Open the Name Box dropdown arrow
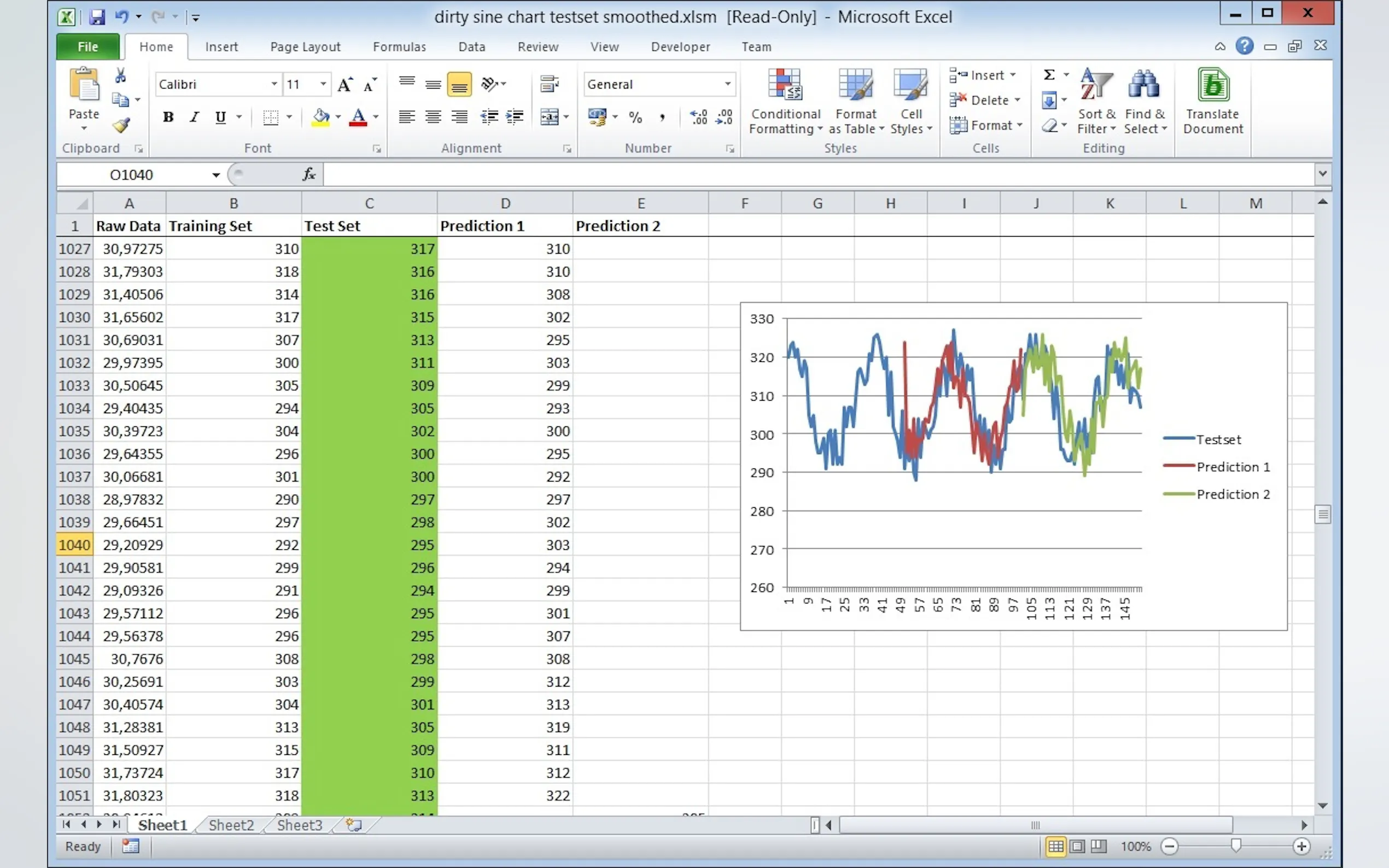Screen dimensions: 1389x868 [x=216, y=175]
